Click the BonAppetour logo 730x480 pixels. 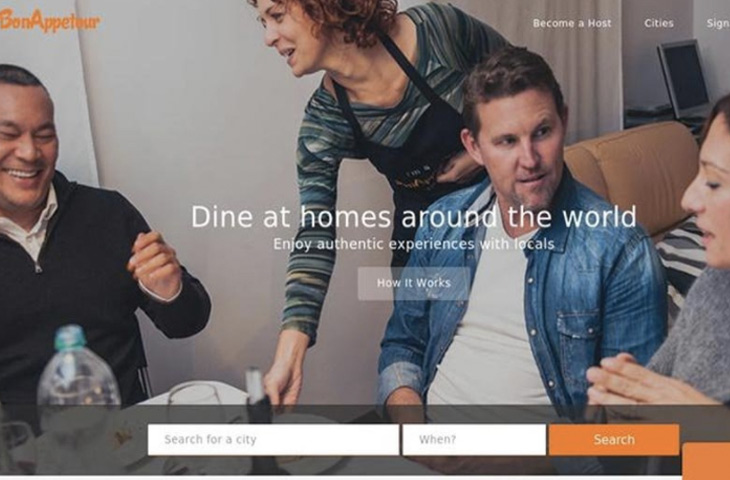click(50, 20)
